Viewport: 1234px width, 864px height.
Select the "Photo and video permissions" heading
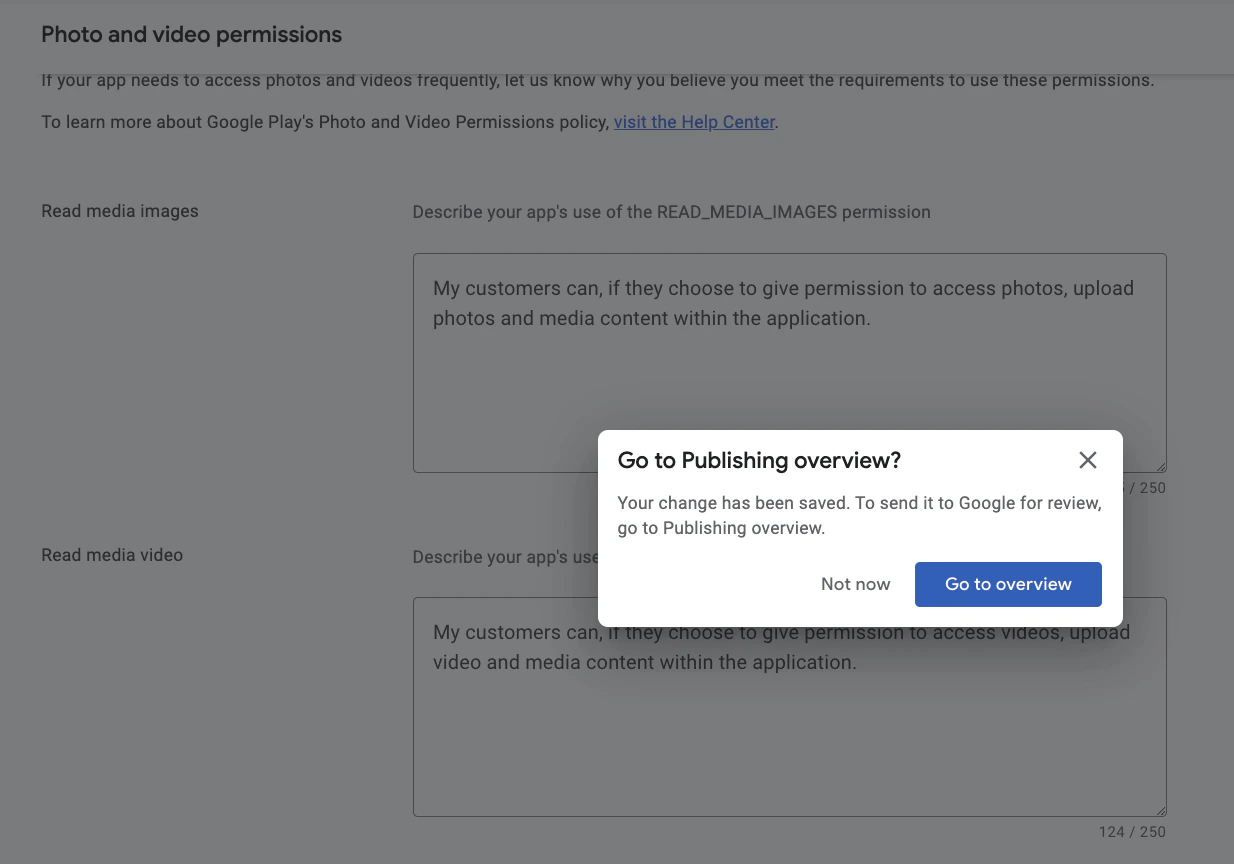[191, 34]
